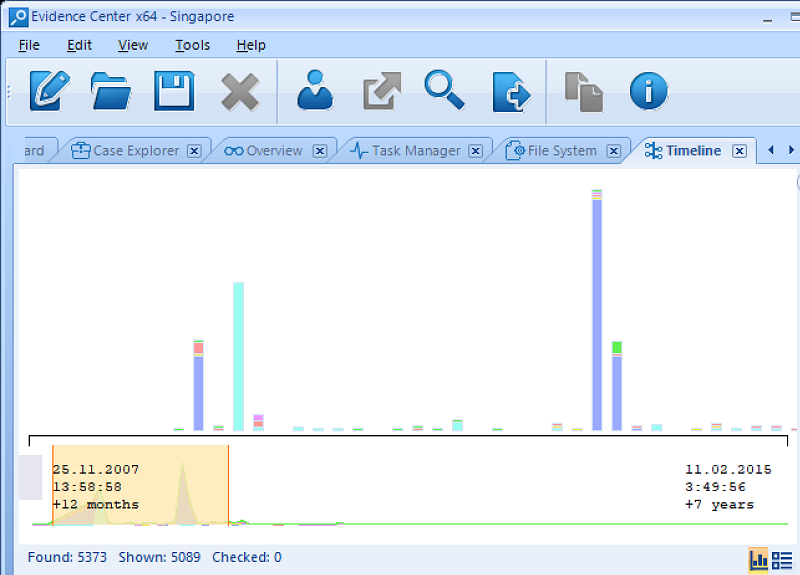Click the '25.11.2007' start date label
Screen dimensions: 800x575
95,469
